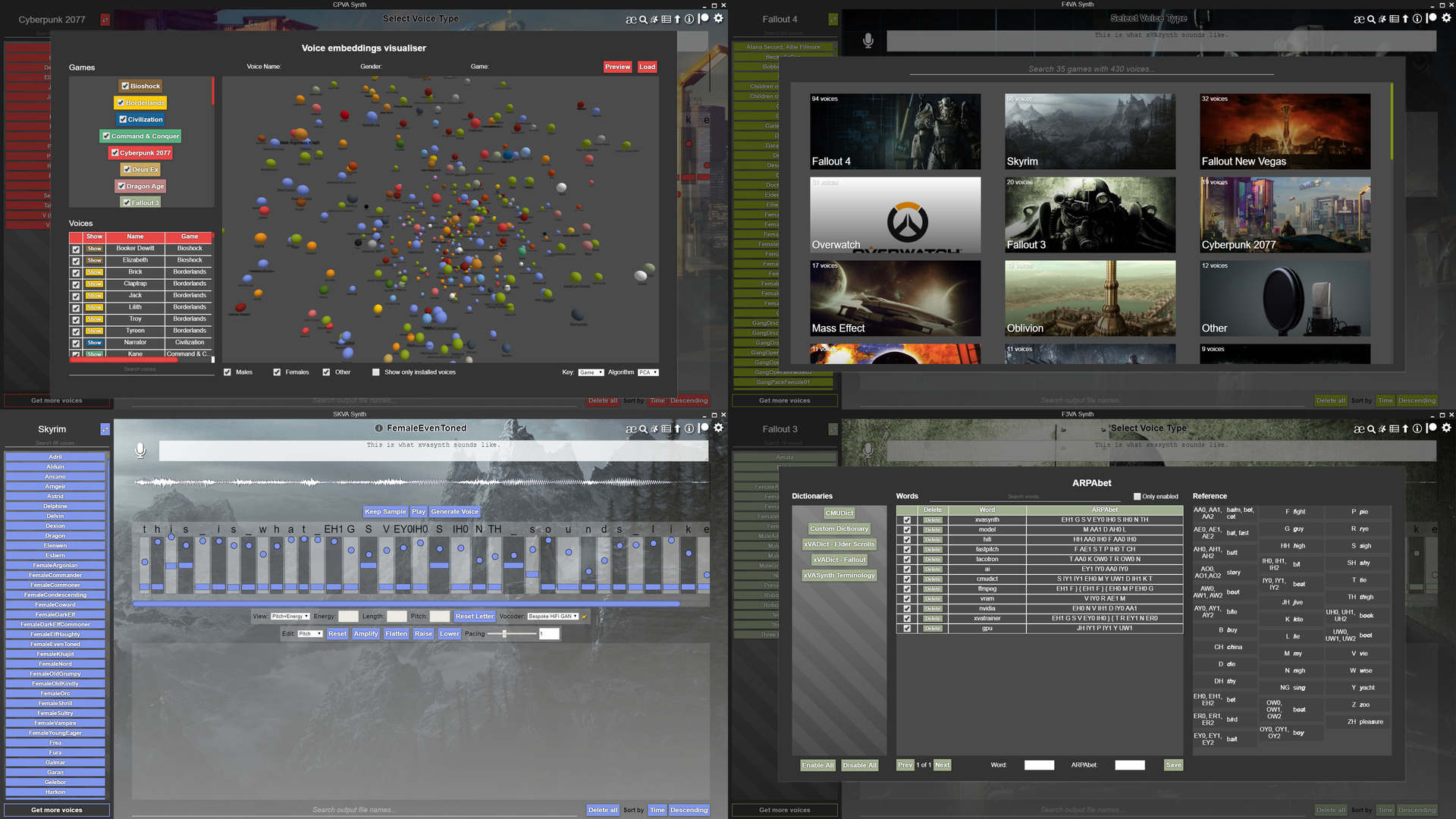The image size is (1456, 819).
Task: Enable Show only installed voices checkbox
Action: 376,372
